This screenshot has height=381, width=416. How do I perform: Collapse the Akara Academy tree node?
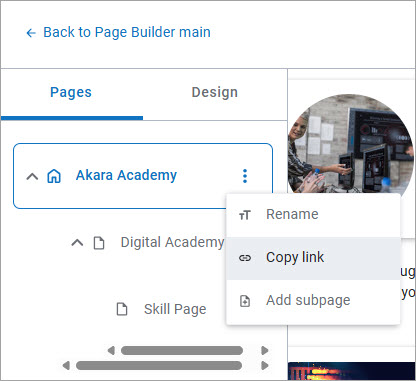[x=32, y=176]
